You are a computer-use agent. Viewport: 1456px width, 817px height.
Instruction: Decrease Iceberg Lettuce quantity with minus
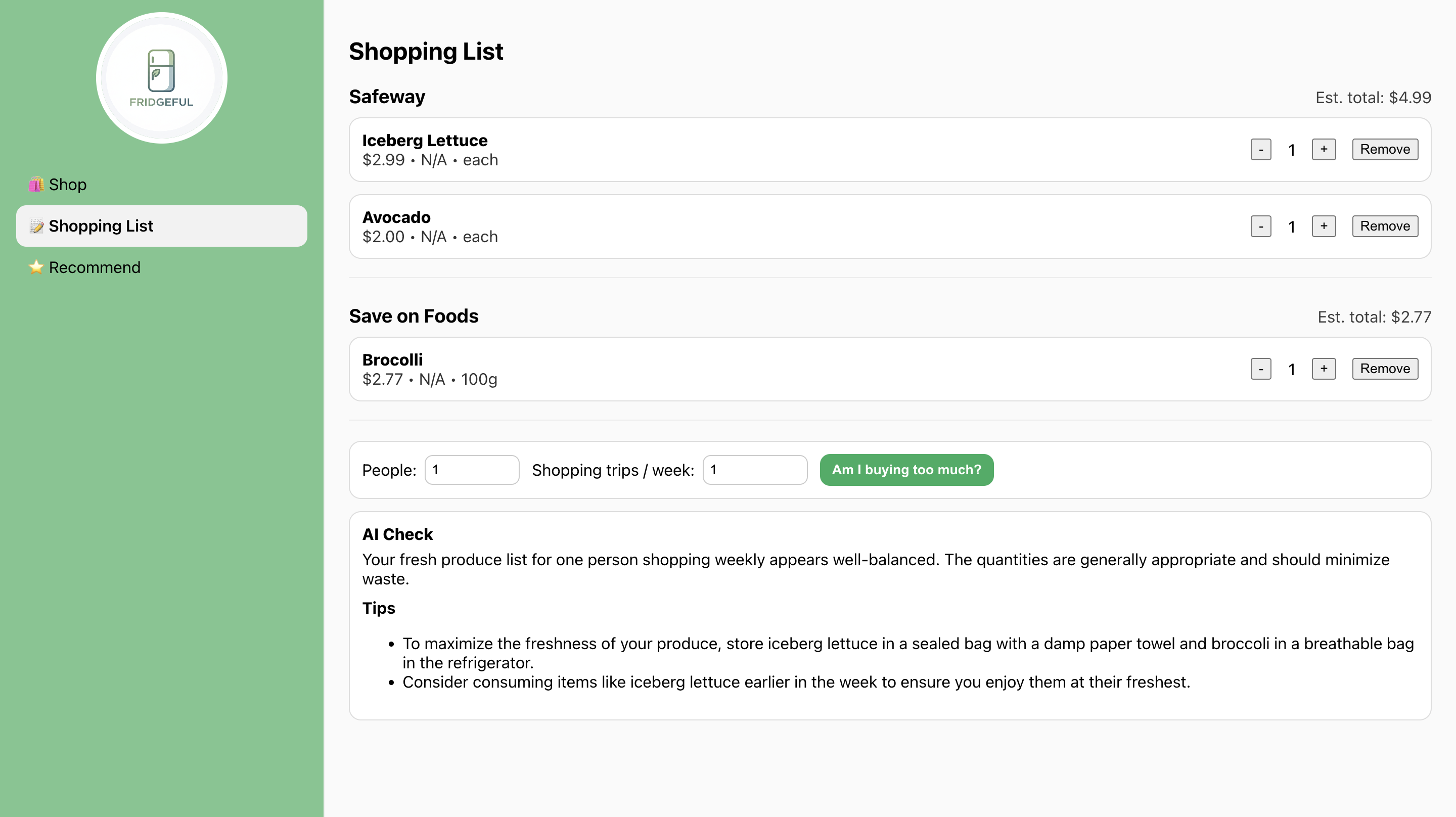tap(1260, 149)
